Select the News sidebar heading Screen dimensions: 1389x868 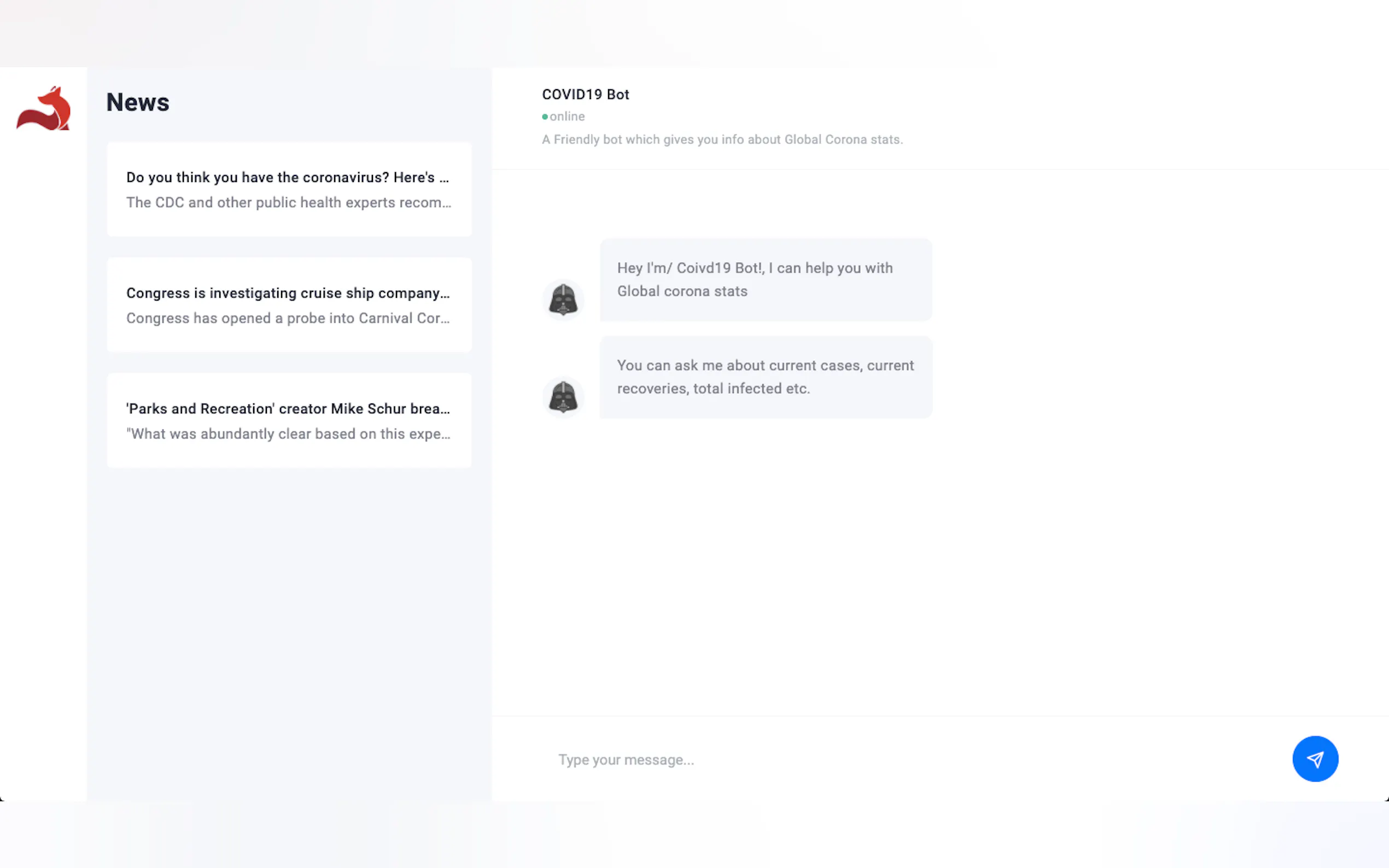(x=138, y=102)
